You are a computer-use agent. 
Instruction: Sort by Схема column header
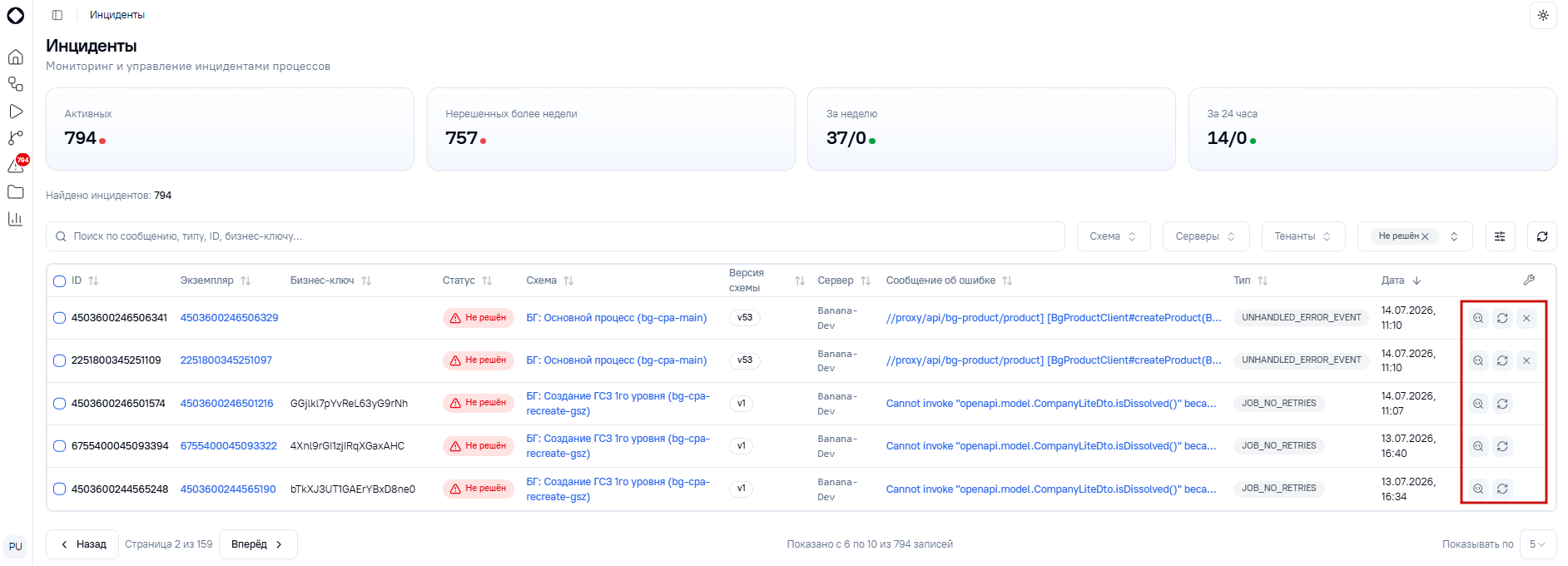tap(550, 281)
